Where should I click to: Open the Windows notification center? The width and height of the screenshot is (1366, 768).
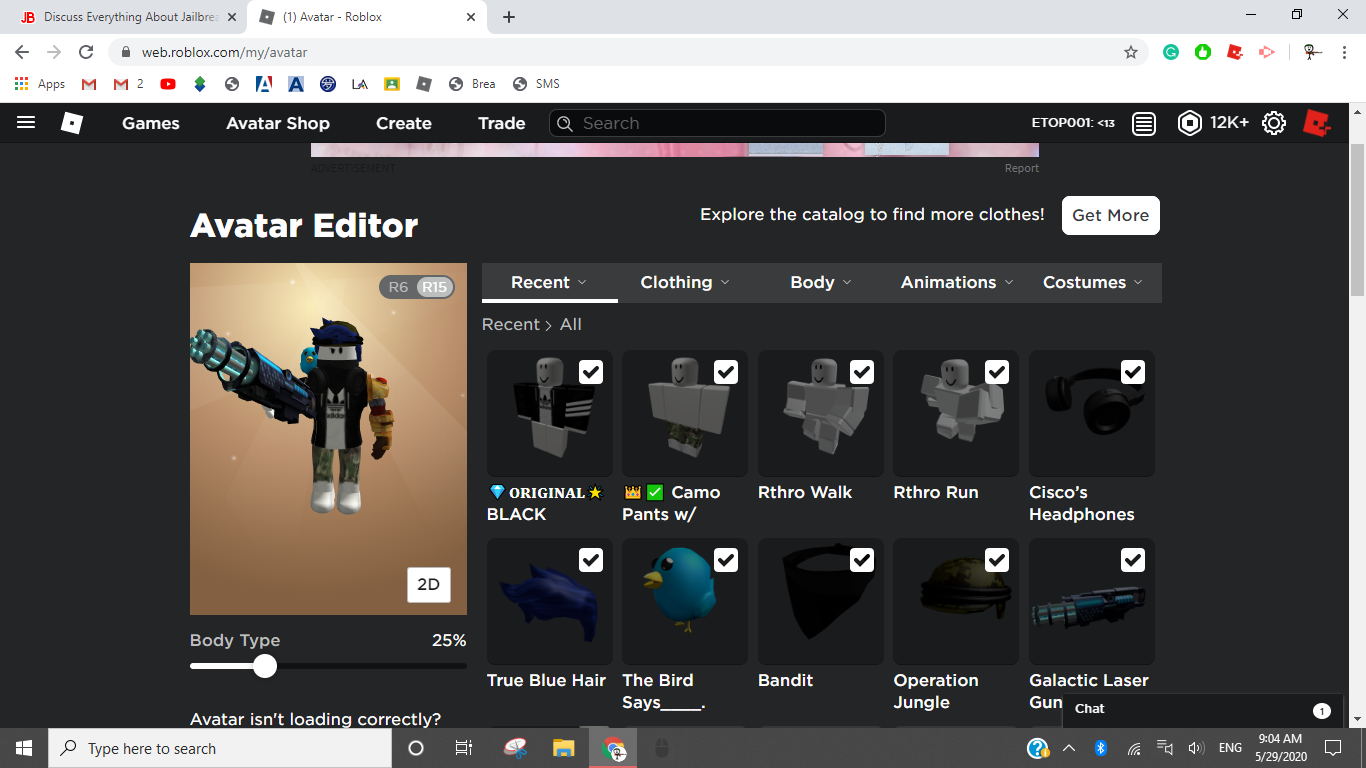(x=1333, y=748)
